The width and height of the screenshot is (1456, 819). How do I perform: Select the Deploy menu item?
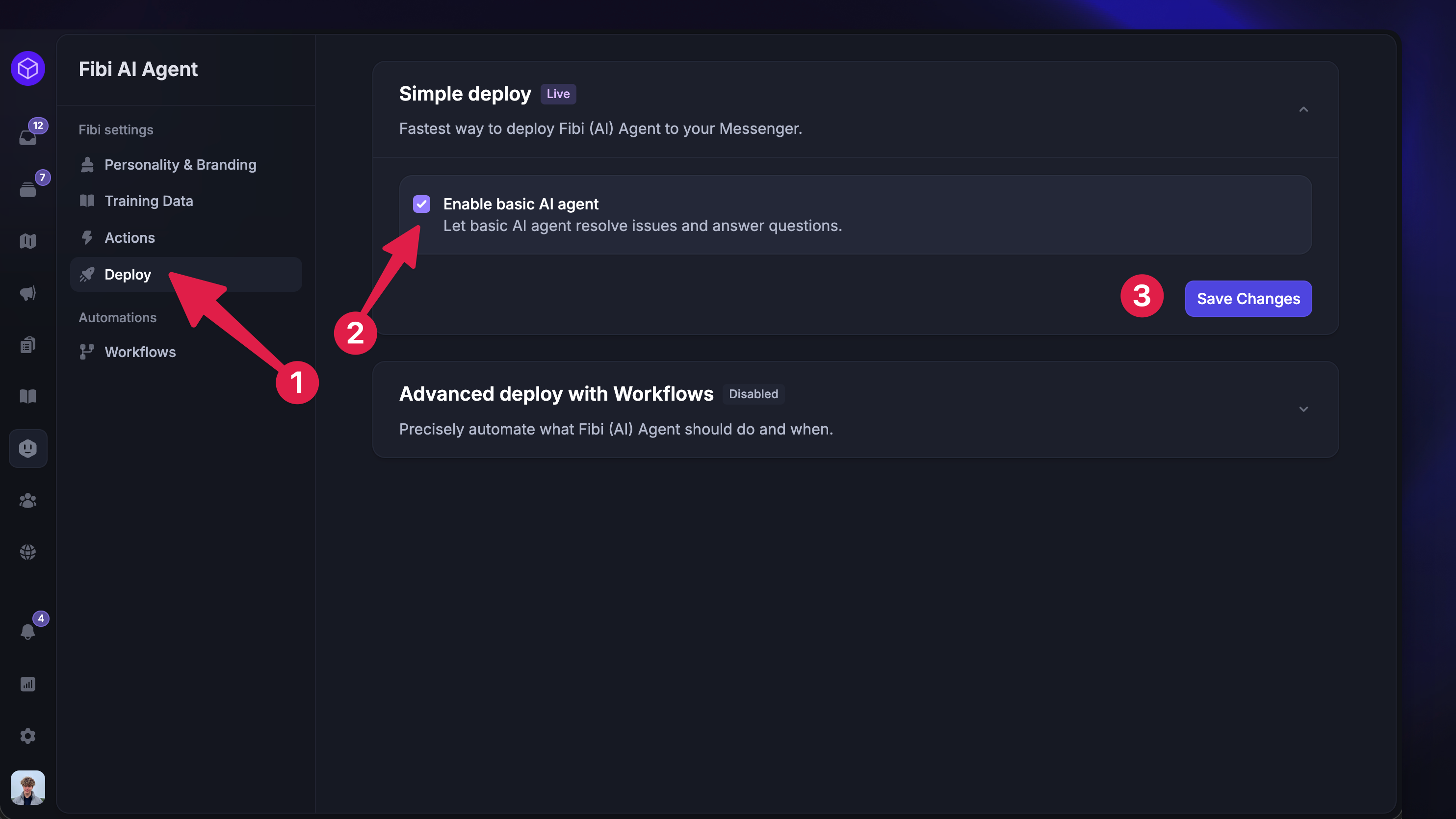(186, 275)
